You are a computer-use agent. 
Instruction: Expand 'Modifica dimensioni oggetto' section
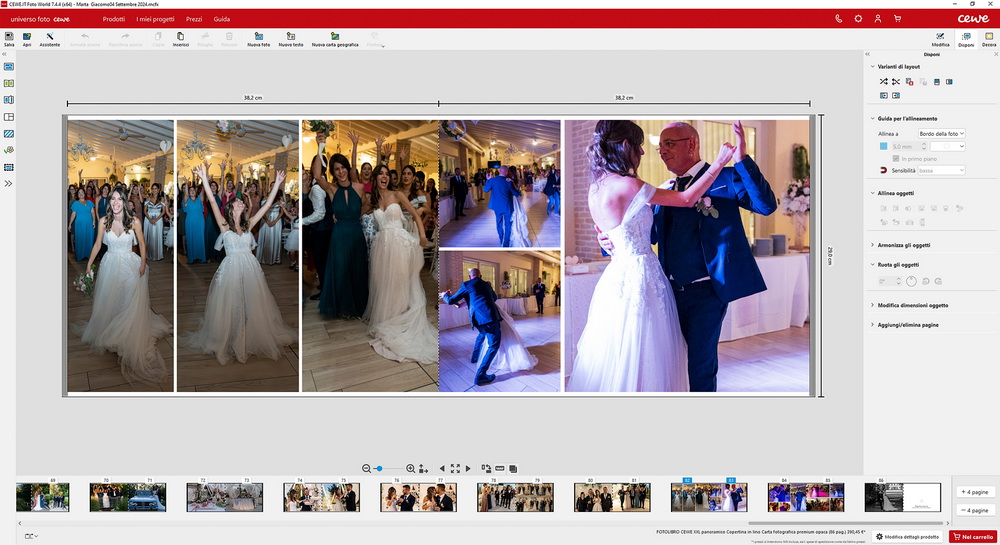[x=872, y=305]
